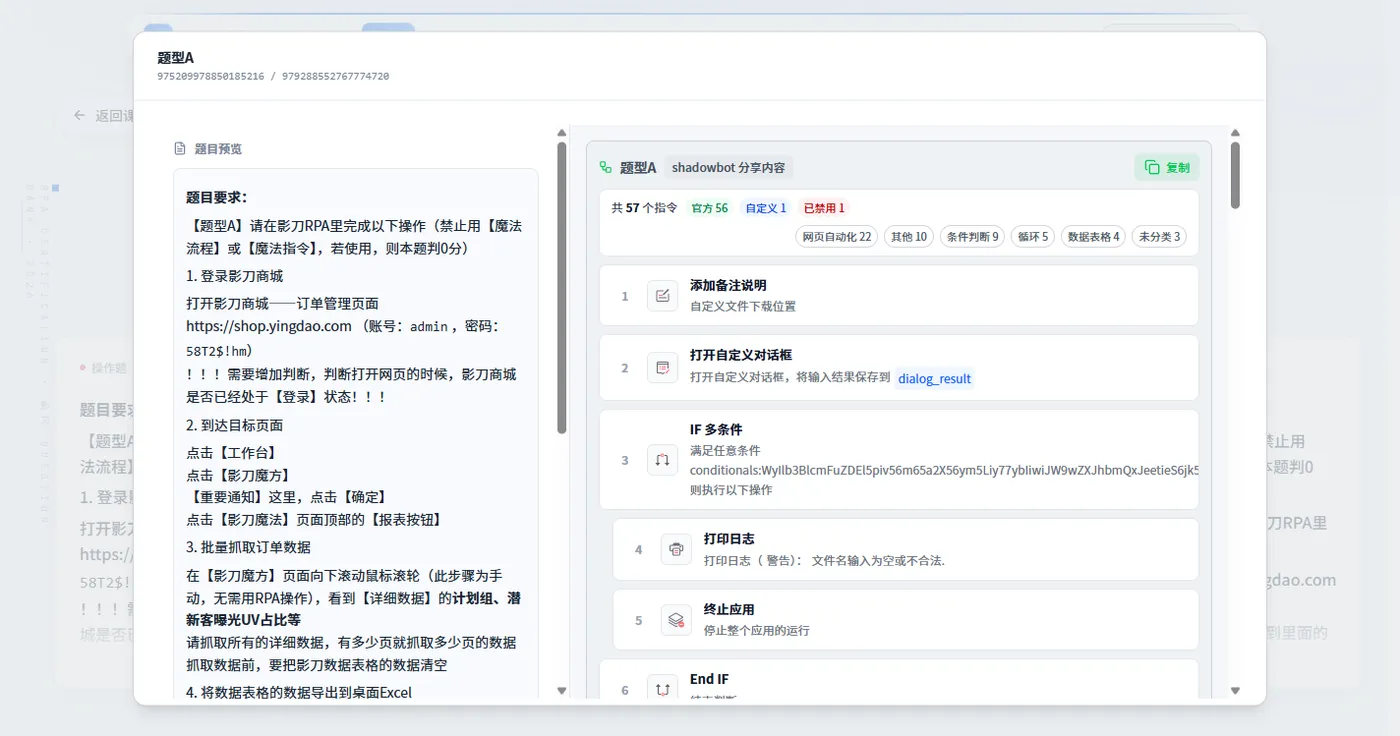Filter by 其他 10 category
The height and width of the screenshot is (736, 1400).
(x=909, y=237)
